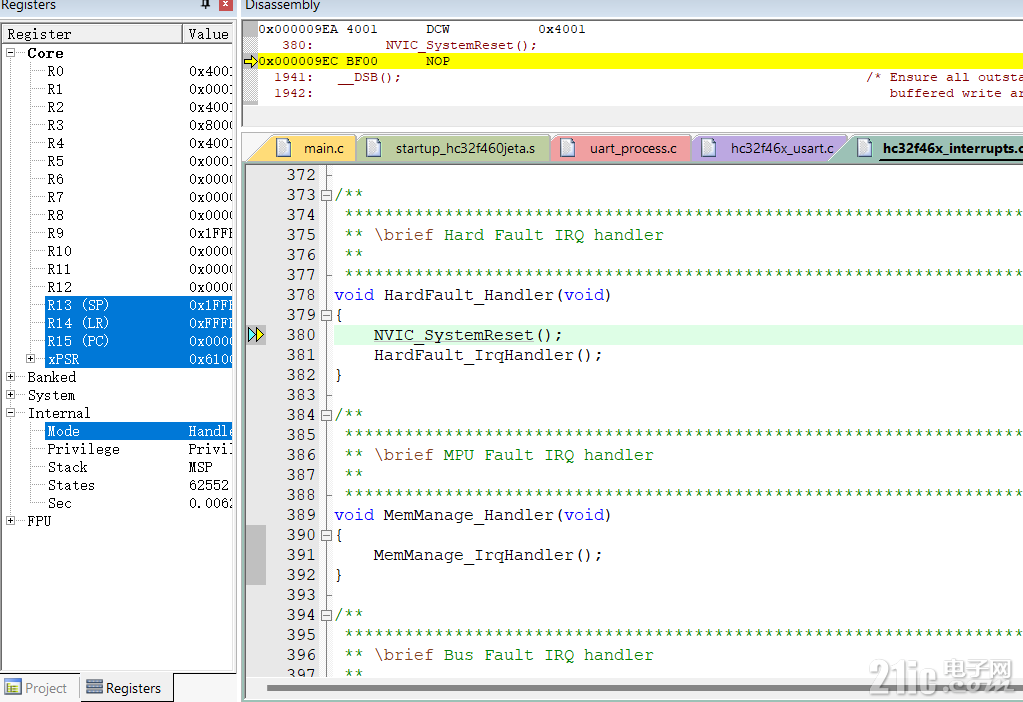Image resolution: width=1023 pixels, height=702 pixels.
Task: Close the Registers panel
Action: (226, 4)
